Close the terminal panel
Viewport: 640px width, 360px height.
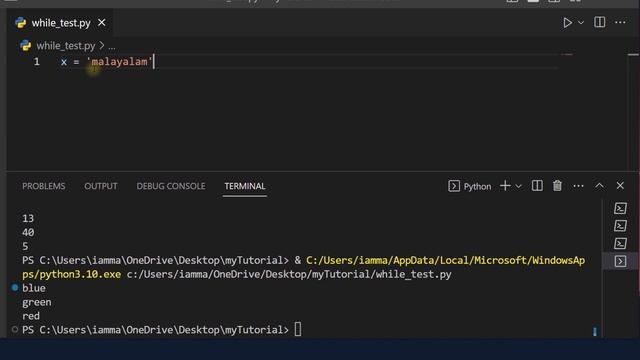pyautogui.click(x=620, y=186)
